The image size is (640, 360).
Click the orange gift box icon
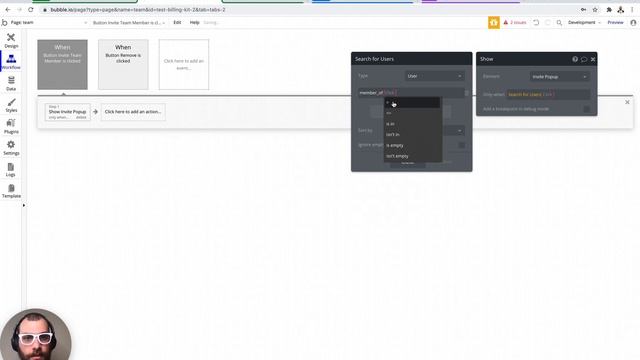point(493,23)
